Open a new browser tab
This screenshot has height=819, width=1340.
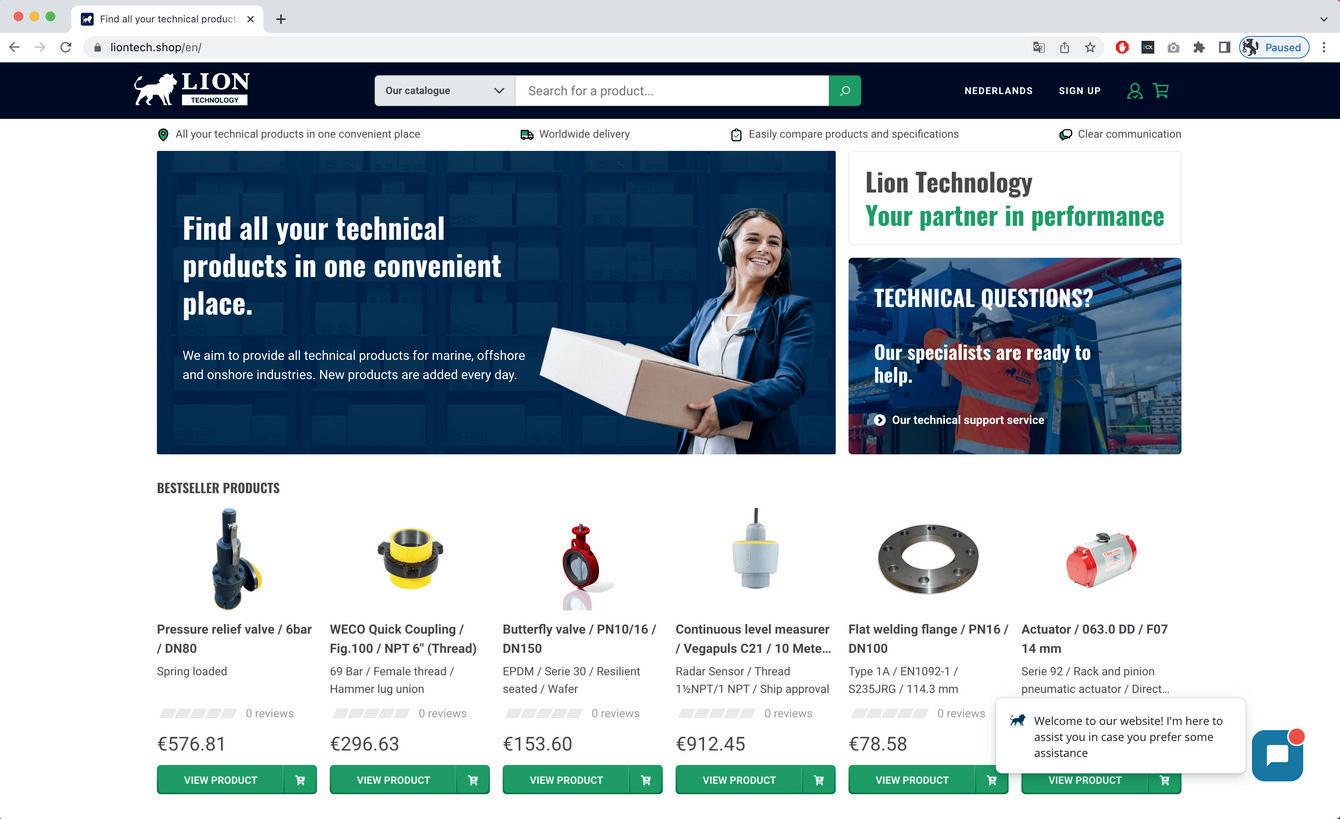tap(281, 19)
